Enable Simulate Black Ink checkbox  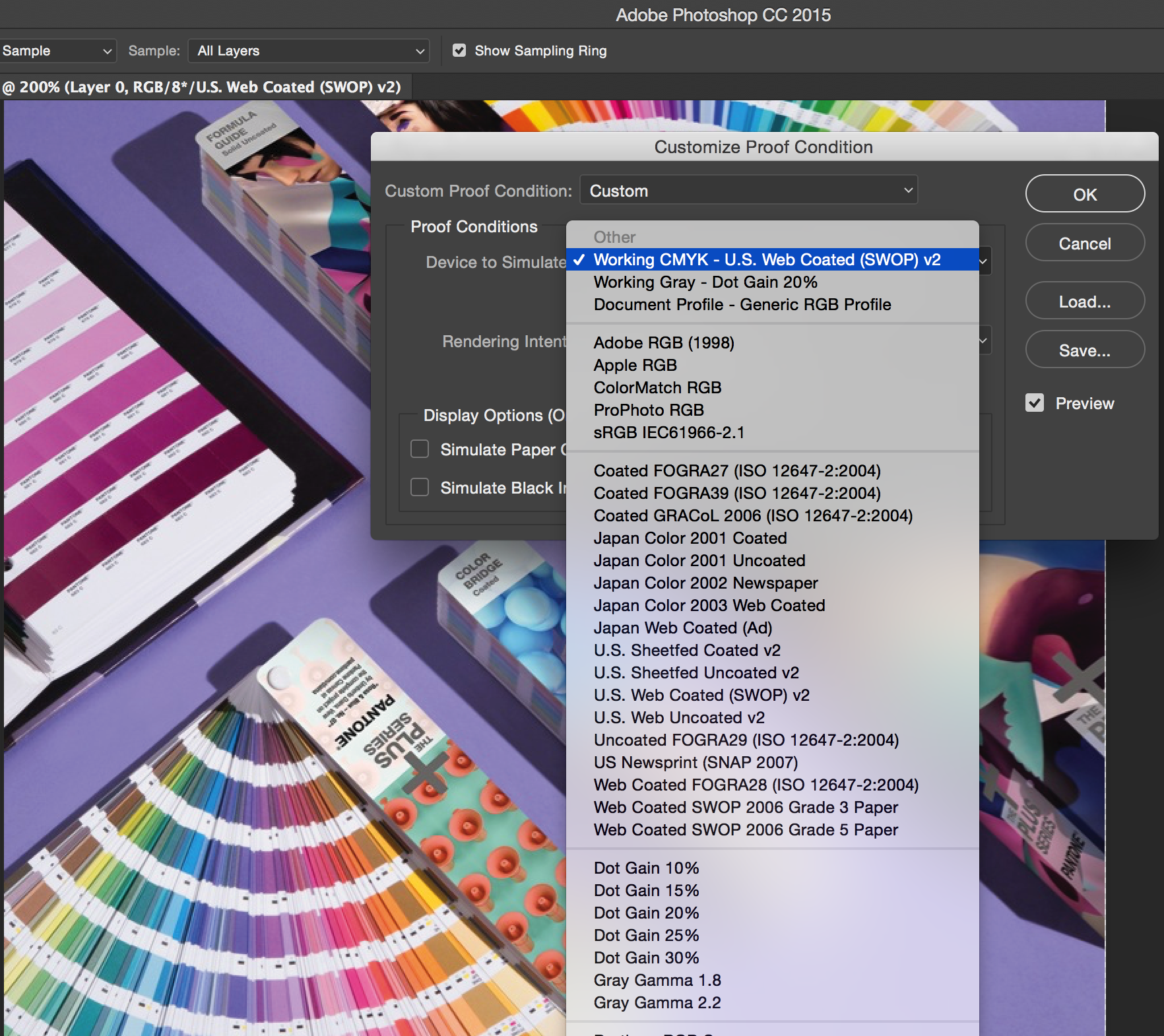[420, 488]
